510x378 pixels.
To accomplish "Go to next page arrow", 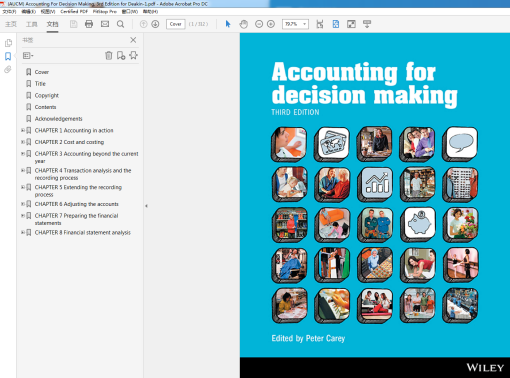I will coord(155,24).
